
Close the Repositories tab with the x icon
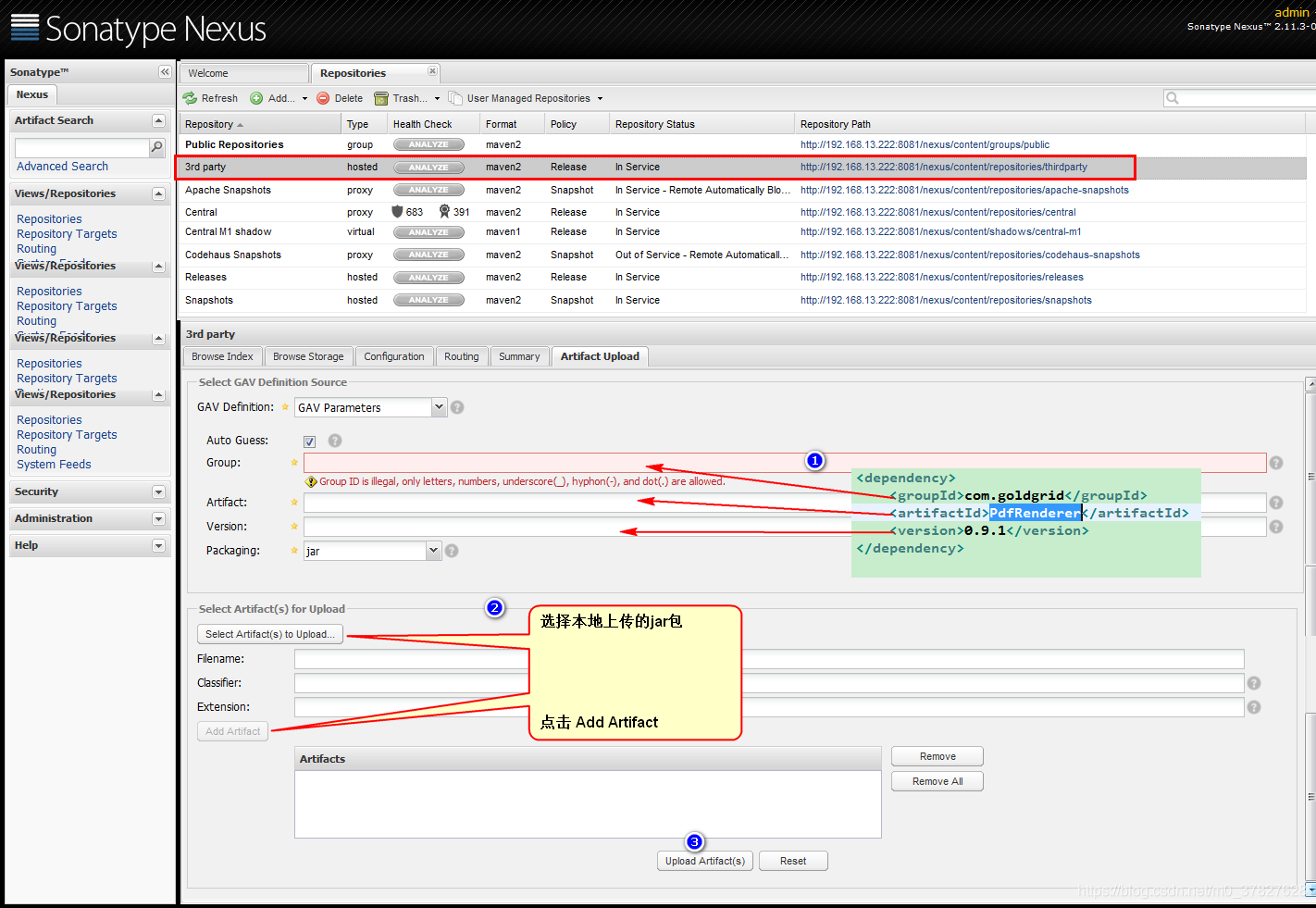click(x=432, y=71)
